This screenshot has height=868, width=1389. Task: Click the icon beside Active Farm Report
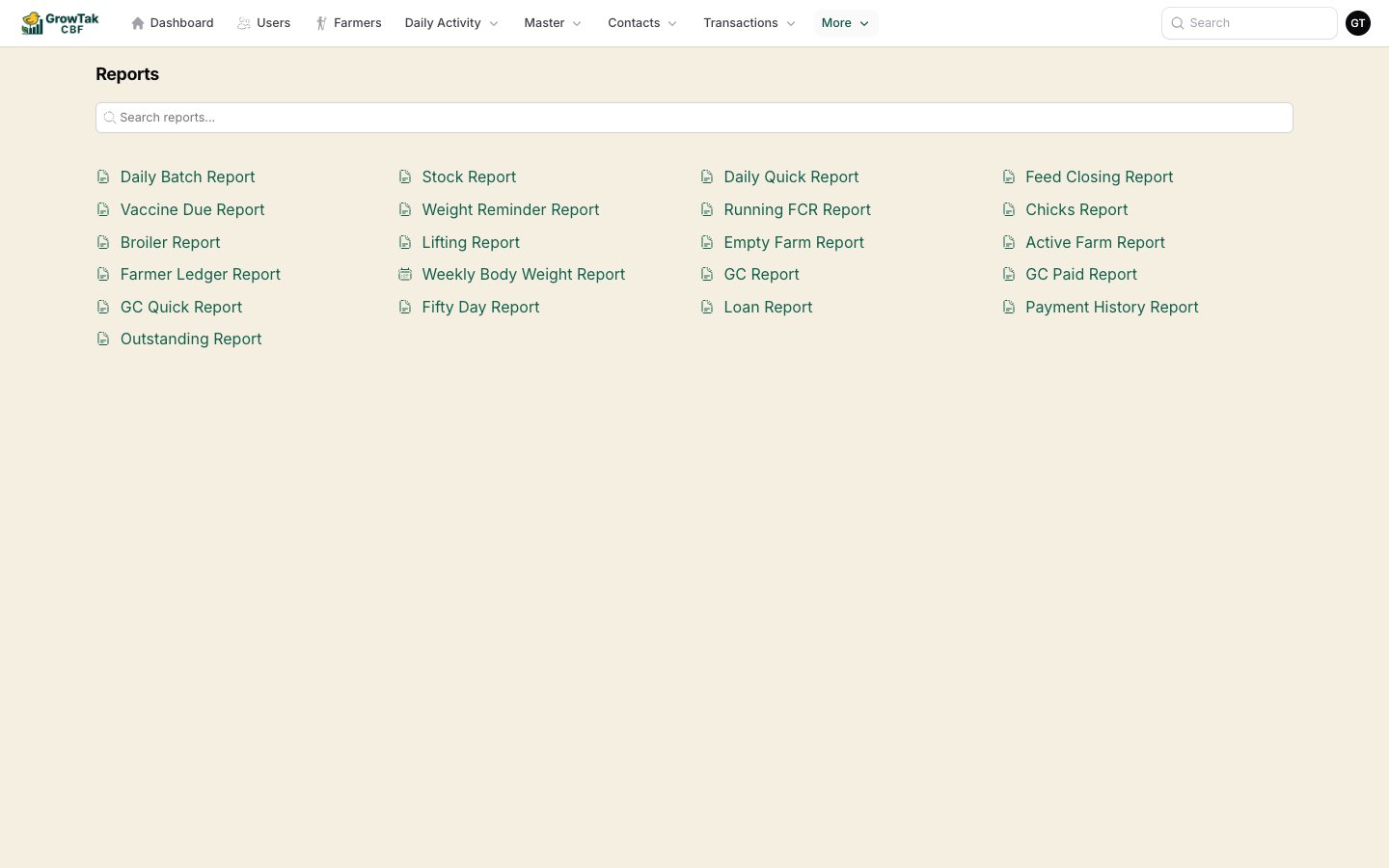point(1009,243)
